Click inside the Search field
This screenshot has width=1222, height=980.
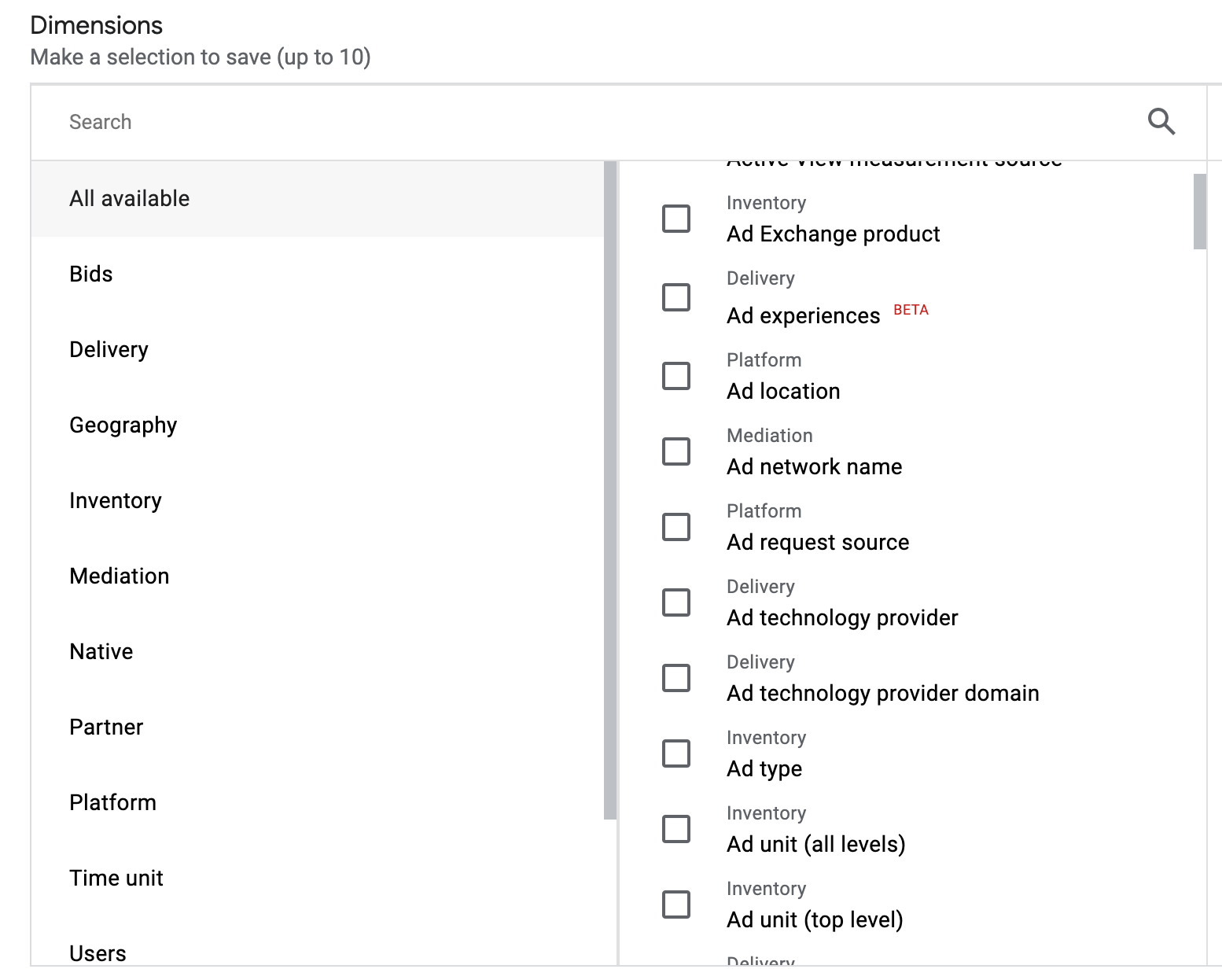315,122
